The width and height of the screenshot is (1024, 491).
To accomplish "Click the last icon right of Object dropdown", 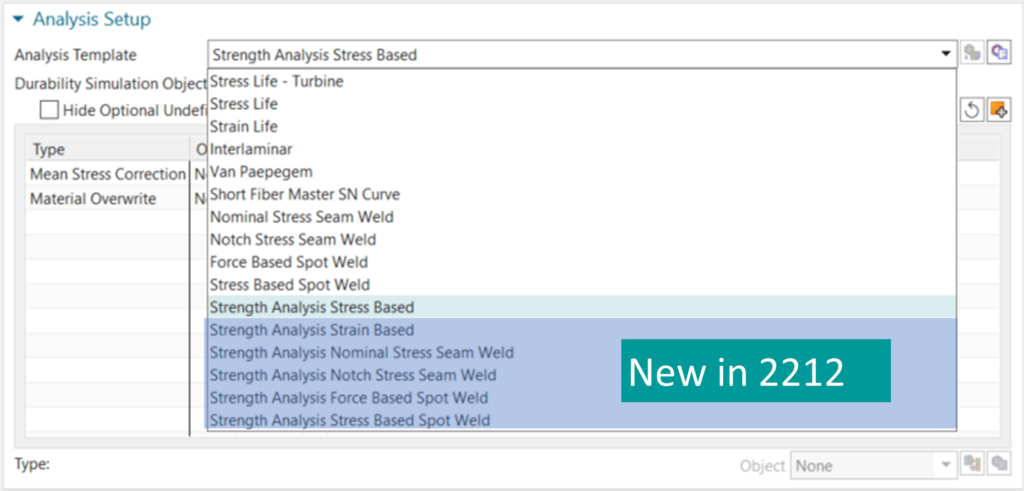I will pyautogui.click(x=997, y=465).
